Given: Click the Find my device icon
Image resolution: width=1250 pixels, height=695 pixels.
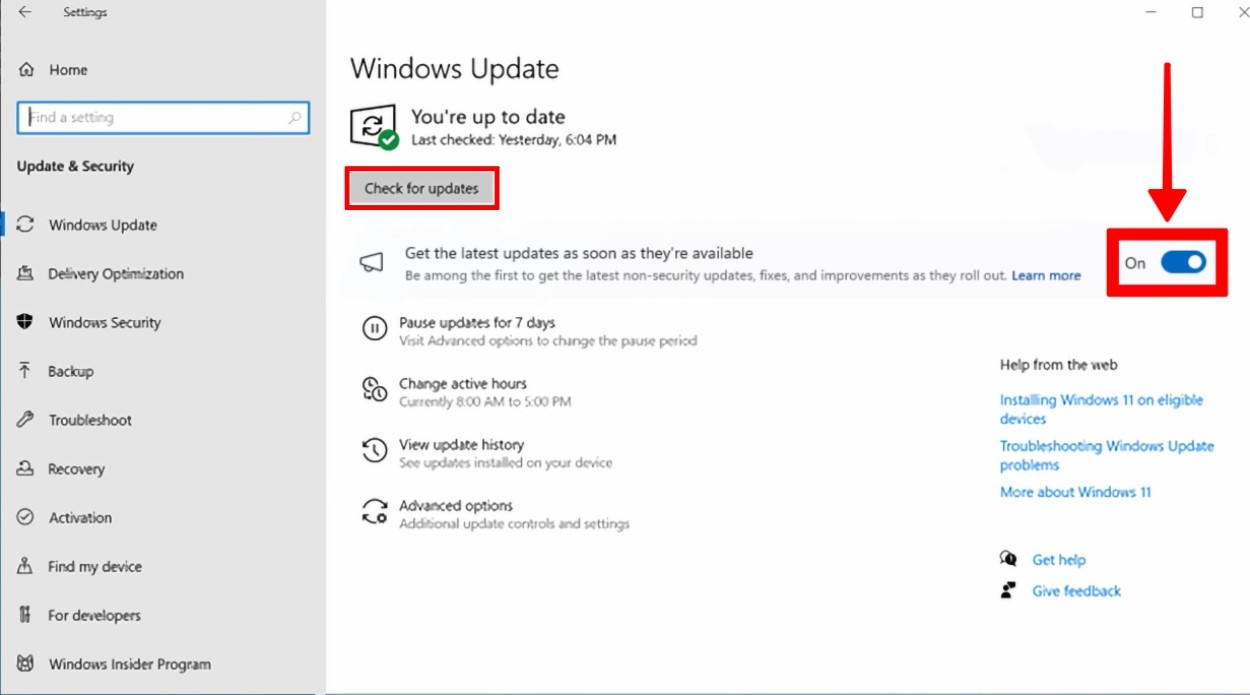Looking at the screenshot, I should pyautogui.click(x=25, y=566).
